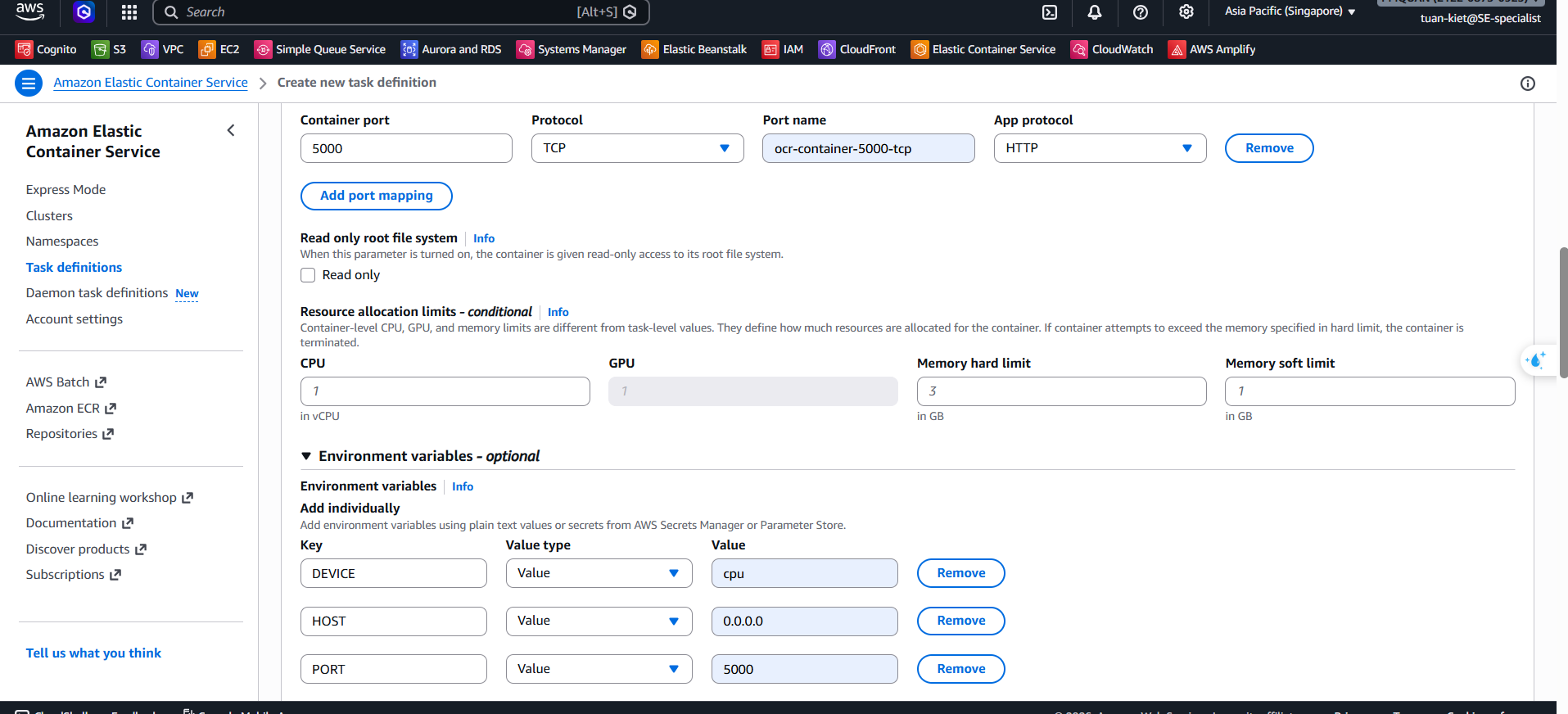Viewport: 1568px width, 714px height.
Task: Open AWS CloudShell terminal icon
Action: click(1049, 12)
